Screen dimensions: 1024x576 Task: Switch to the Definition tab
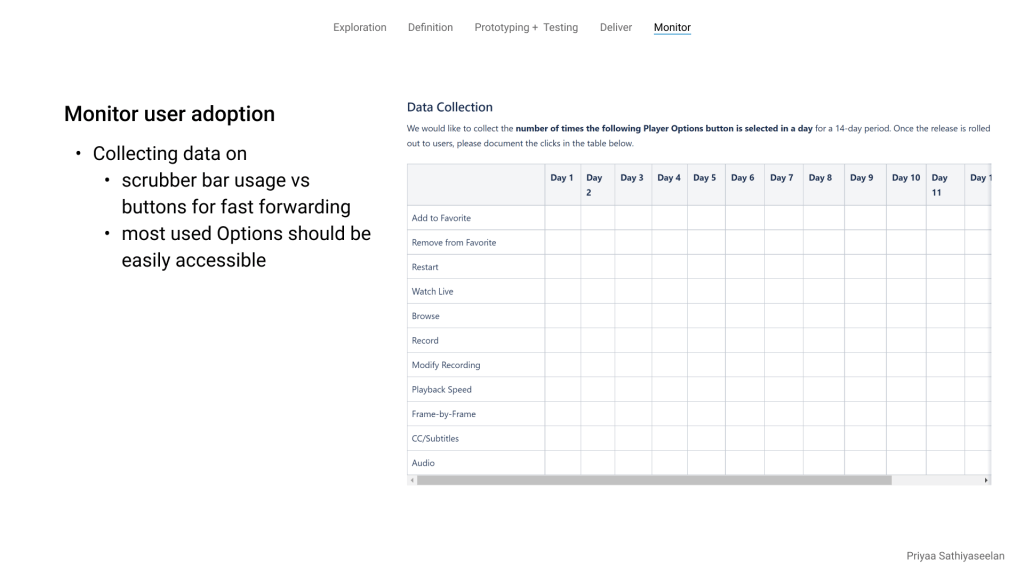(430, 27)
